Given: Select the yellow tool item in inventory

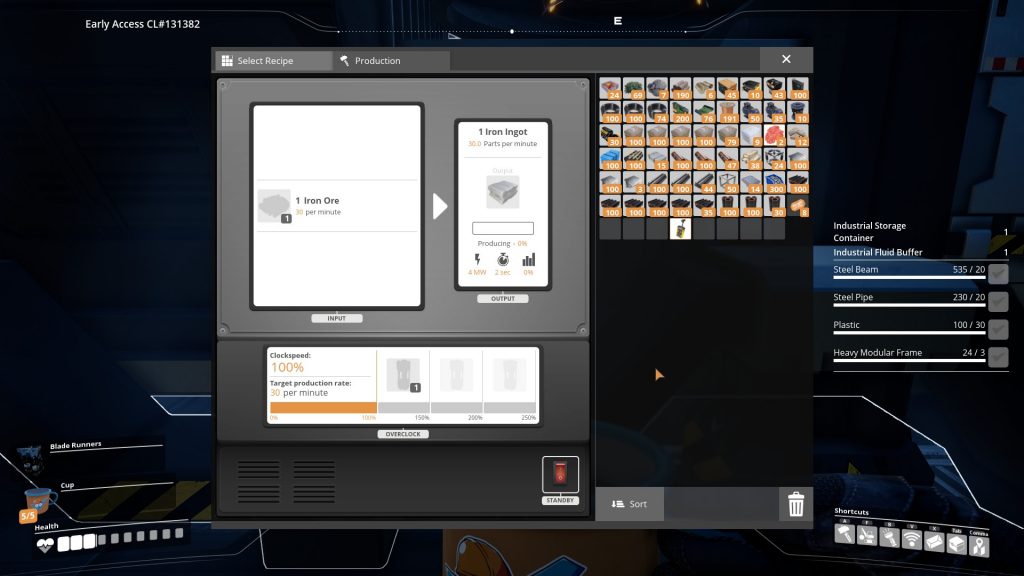Looking at the screenshot, I should coord(680,229).
